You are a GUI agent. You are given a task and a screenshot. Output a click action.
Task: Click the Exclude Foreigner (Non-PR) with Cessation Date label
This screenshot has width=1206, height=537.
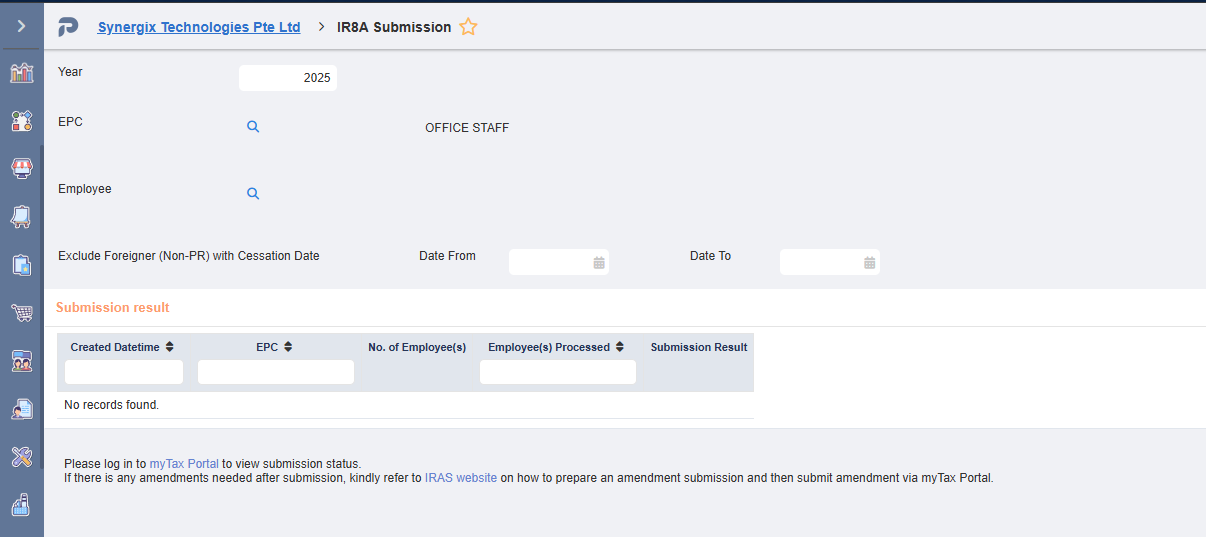click(189, 256)
